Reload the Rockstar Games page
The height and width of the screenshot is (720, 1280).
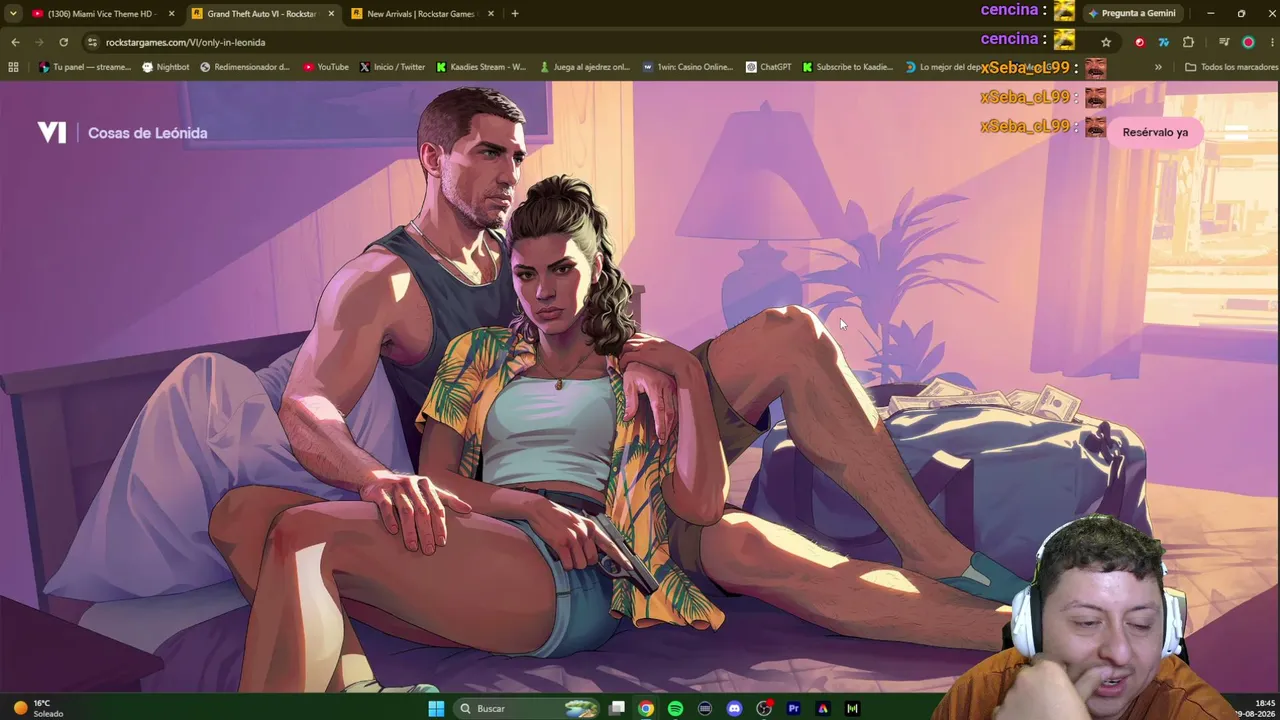pyautogui.click(x=63, y=42)
